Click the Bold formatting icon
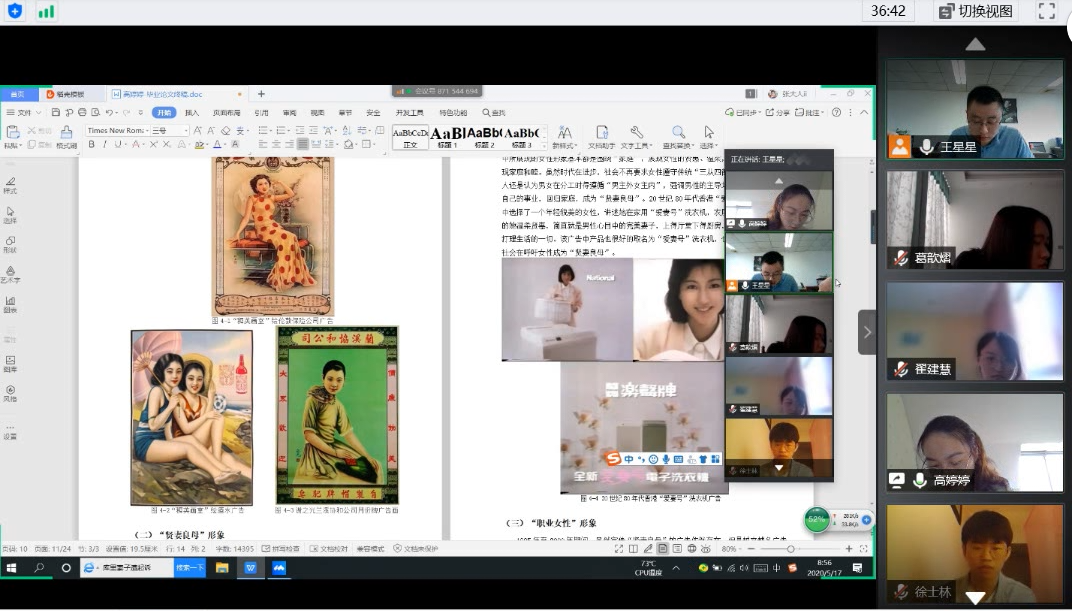1072x611 pixels. pyautogui.click(x=91, y=145)
